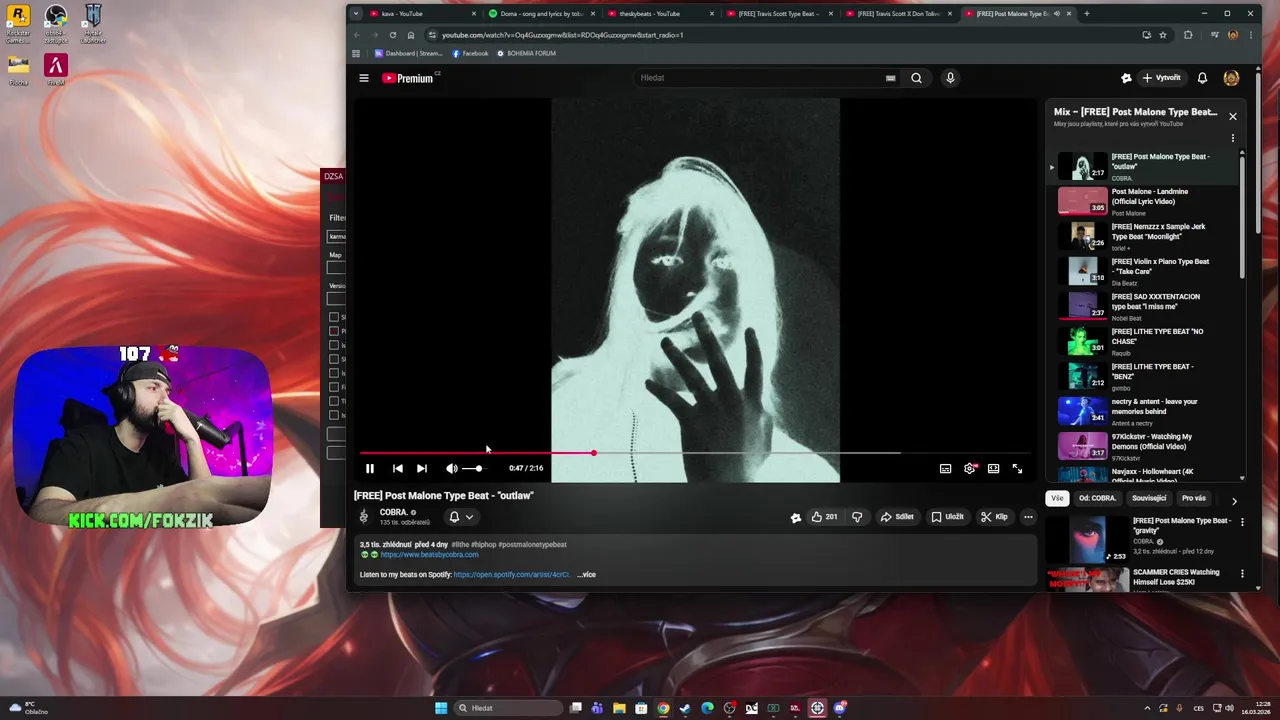Select the Související filter chip
Screen dimensions: 1280x720
pos(1149,498)
